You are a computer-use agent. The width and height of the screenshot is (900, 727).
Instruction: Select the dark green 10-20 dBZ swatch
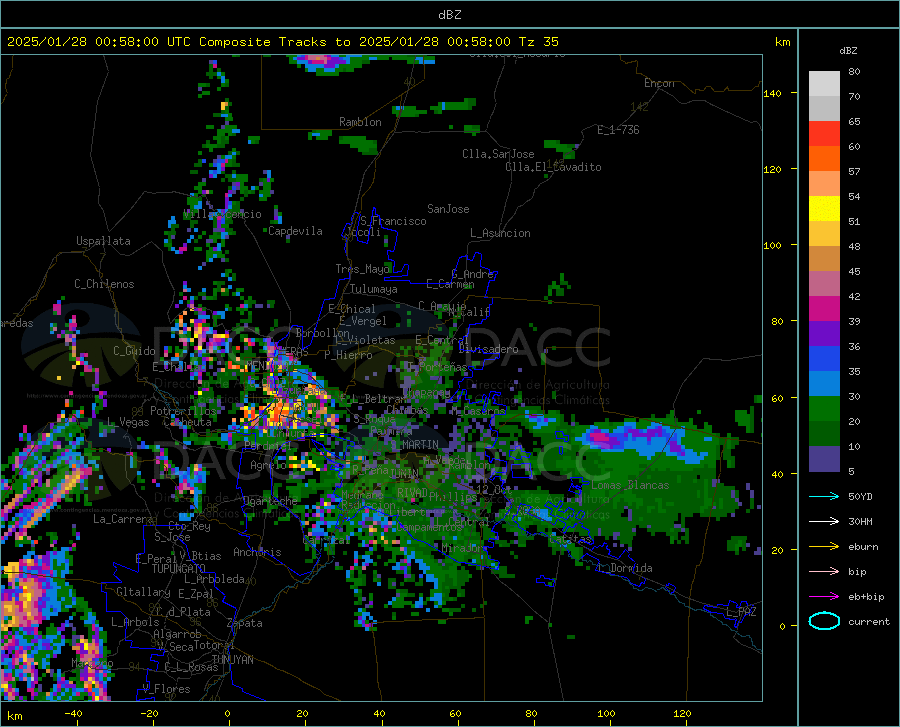point(824,434)
